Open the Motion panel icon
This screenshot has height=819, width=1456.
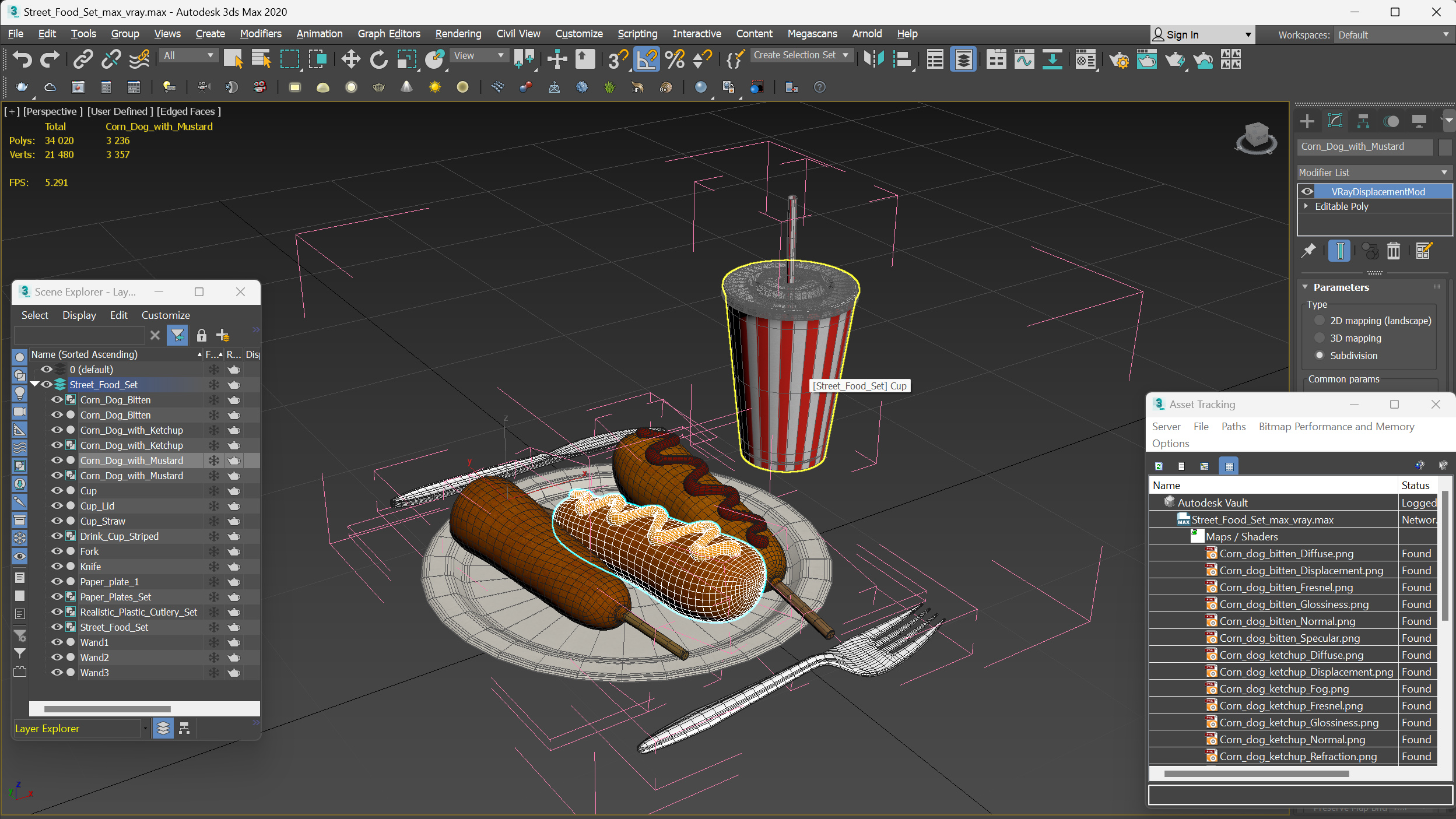tap(1391, 121)
